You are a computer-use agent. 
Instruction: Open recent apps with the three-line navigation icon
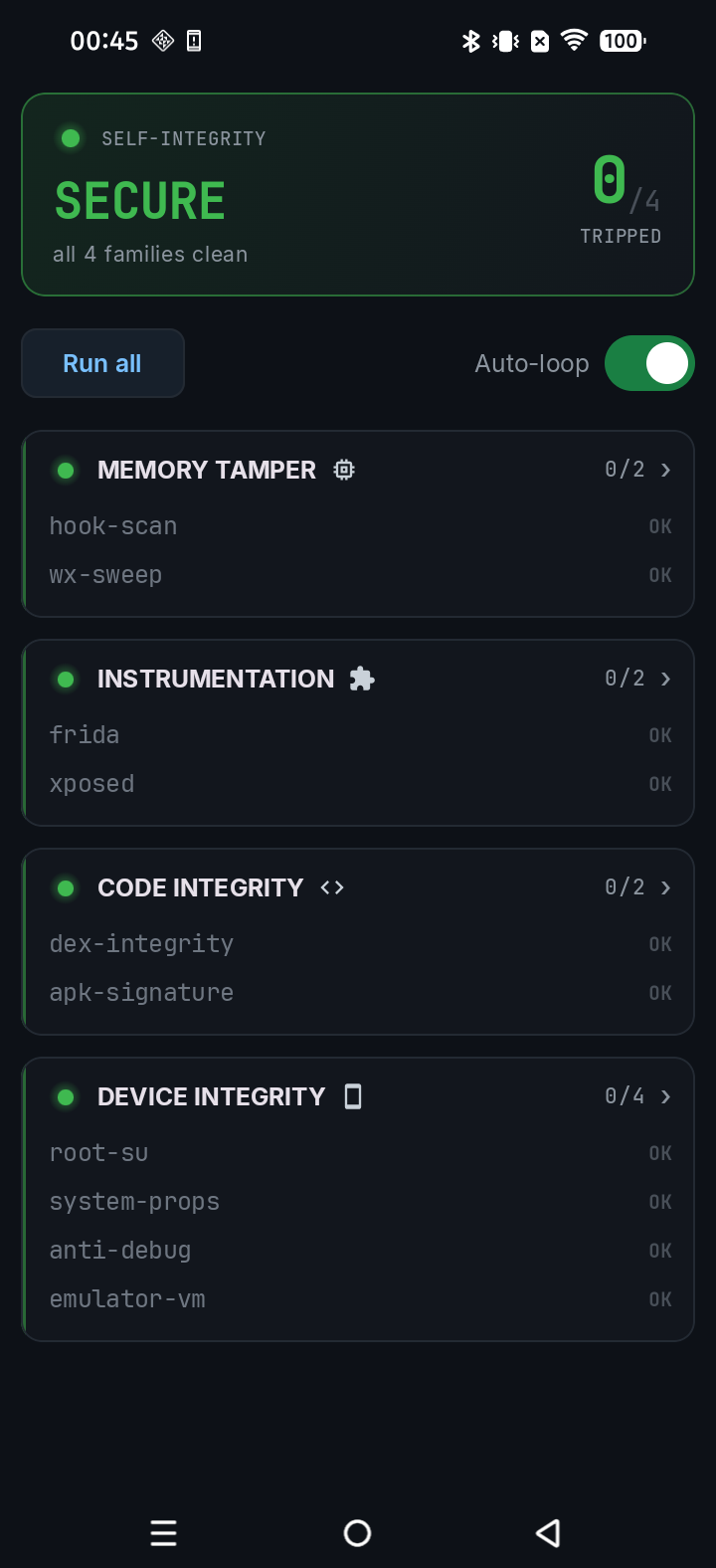(x=164, y=1533)
